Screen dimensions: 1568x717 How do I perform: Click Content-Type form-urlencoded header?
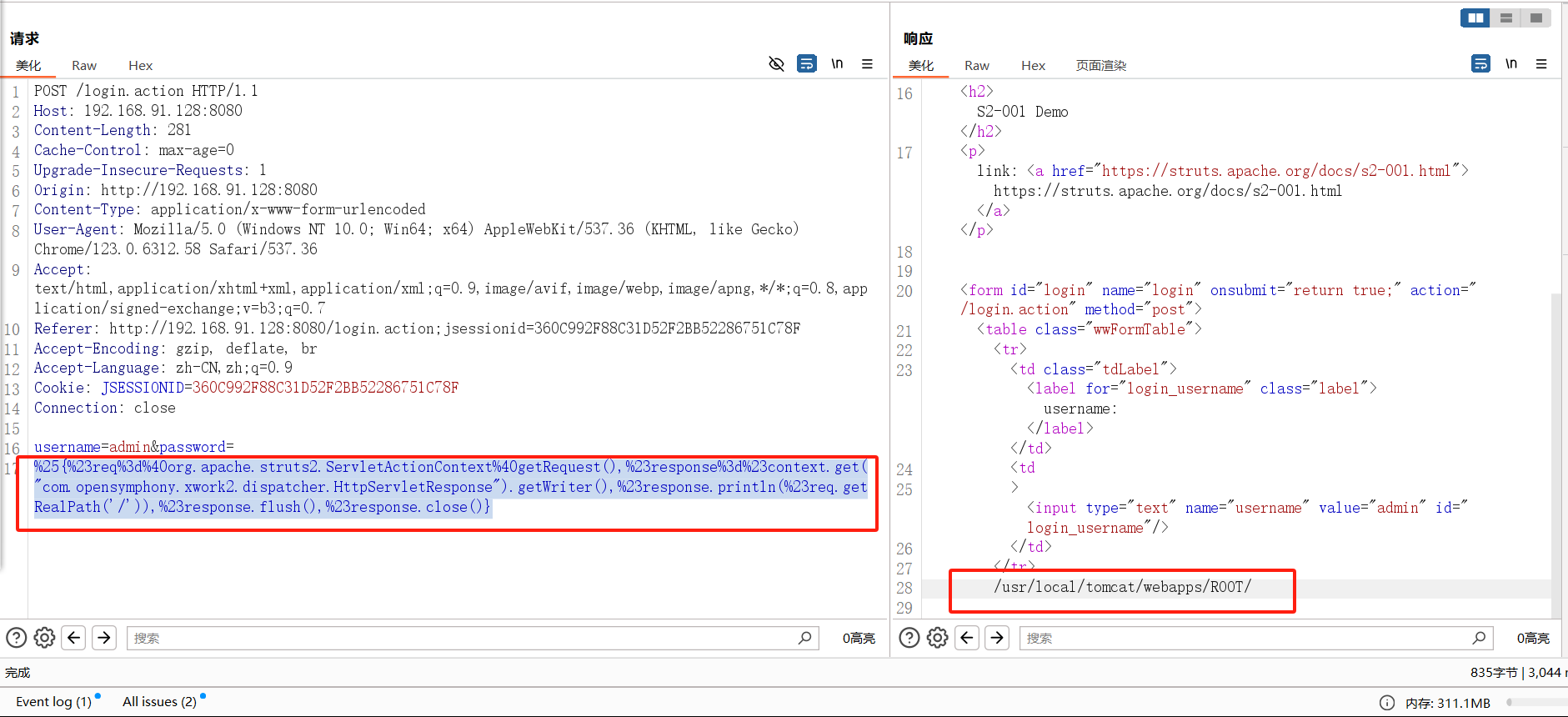point(230,209)
